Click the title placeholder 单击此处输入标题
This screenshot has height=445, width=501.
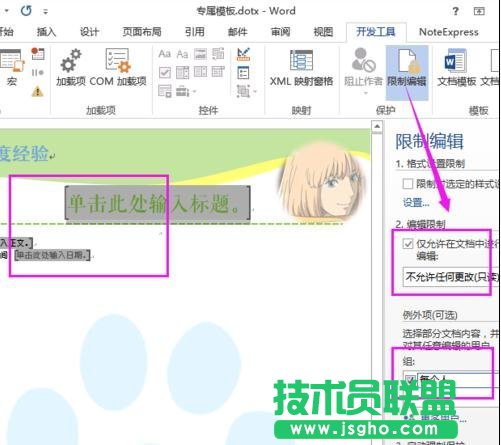click(x=157, y=203)
